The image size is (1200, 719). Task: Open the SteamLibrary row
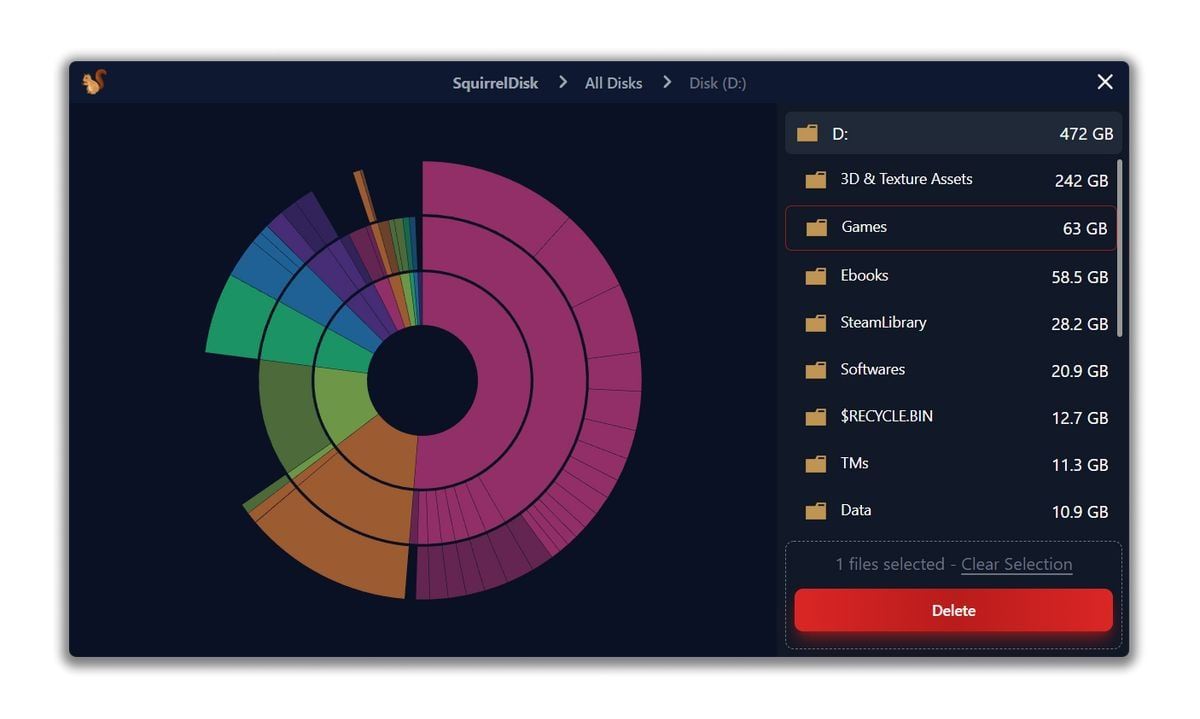953,323
